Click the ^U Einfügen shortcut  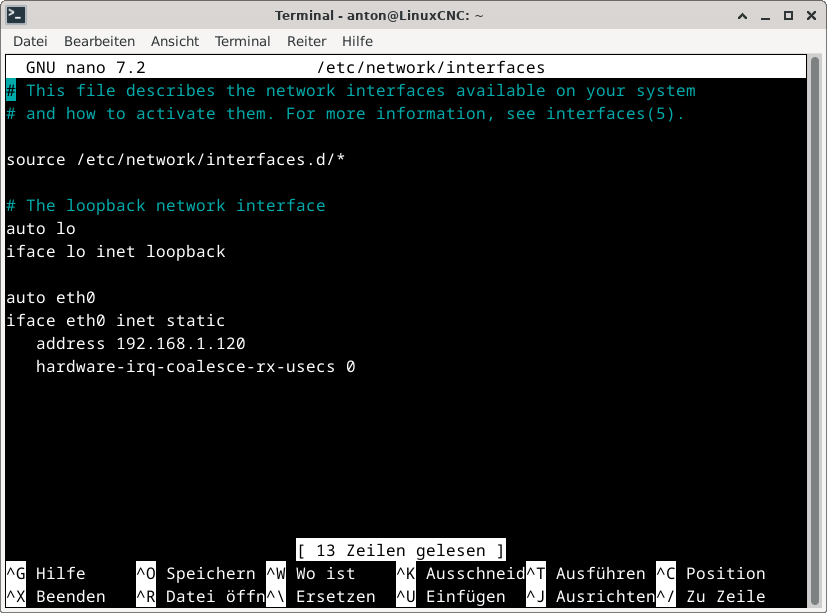click(451, 597)
